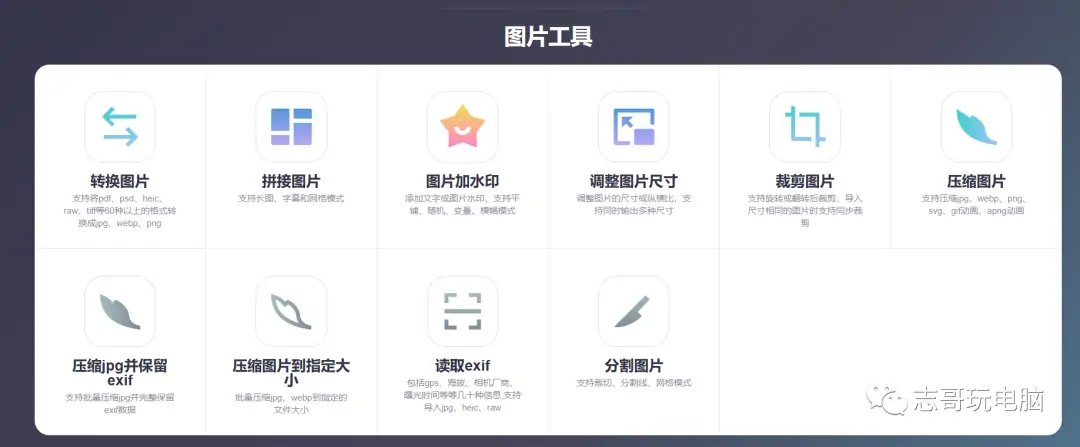The height and width of the screenshot is (447, 1080).
Task: Click the 拼接图片 title text
Action: point(291,181)
